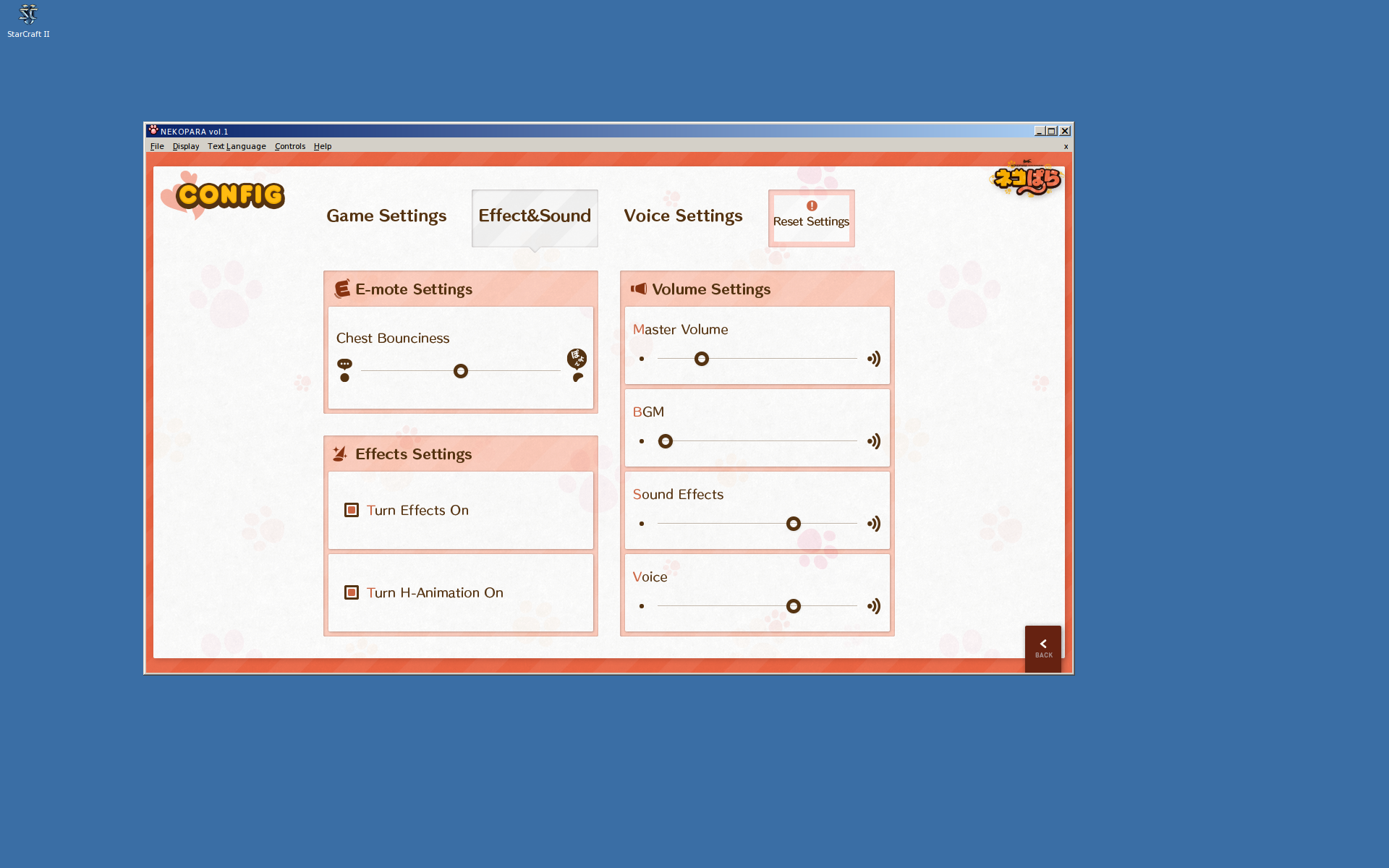Click the CONFIG heart logo

point(223,195)
